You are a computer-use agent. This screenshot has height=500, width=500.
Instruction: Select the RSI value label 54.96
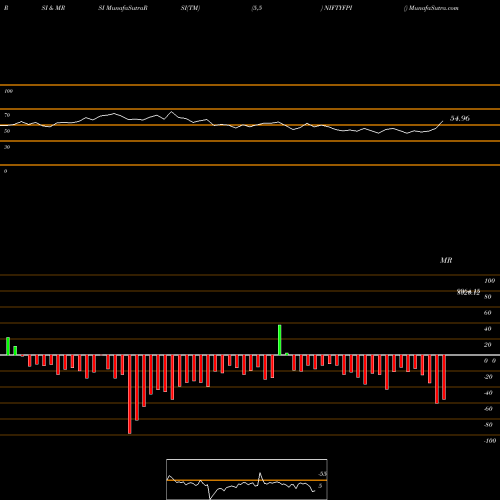(x=460, y=118)
